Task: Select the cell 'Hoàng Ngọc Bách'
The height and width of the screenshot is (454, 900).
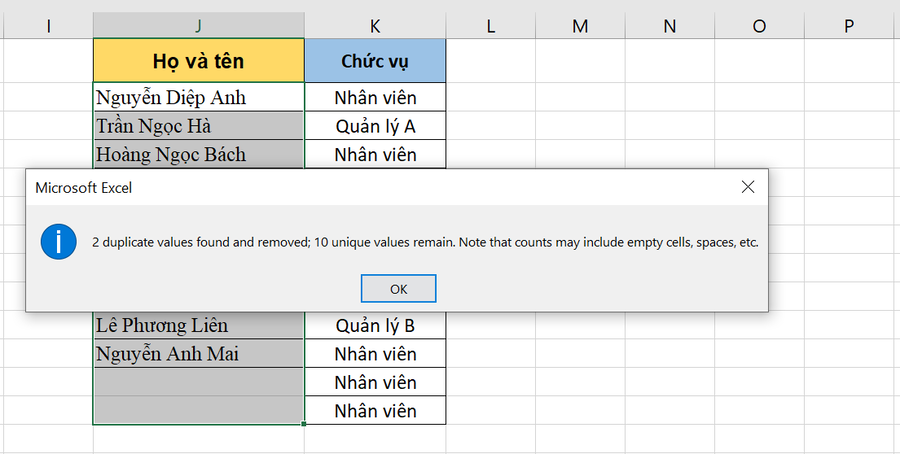Action: tap(199, 154)
